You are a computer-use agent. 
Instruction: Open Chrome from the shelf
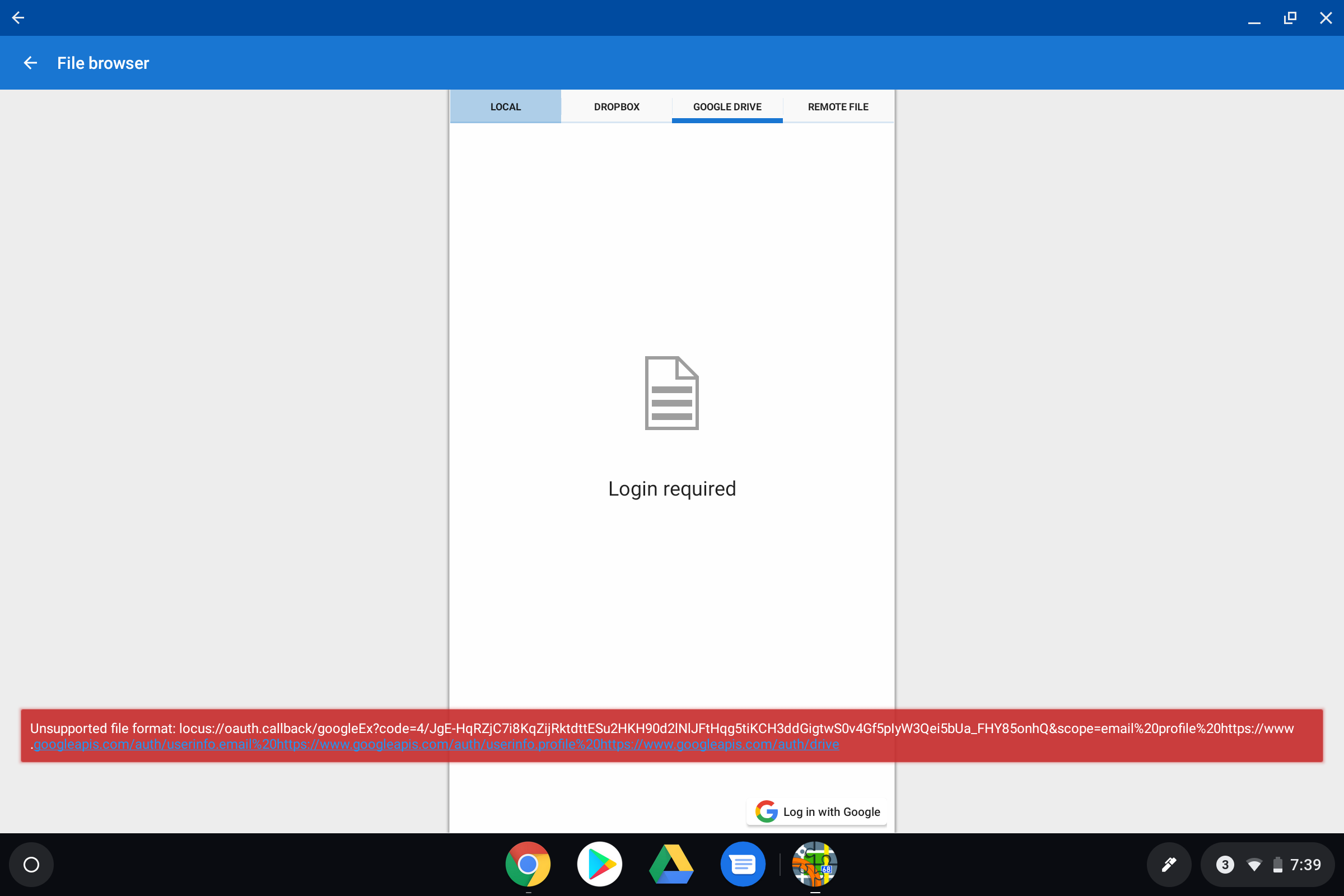click(x=528, y=864)
